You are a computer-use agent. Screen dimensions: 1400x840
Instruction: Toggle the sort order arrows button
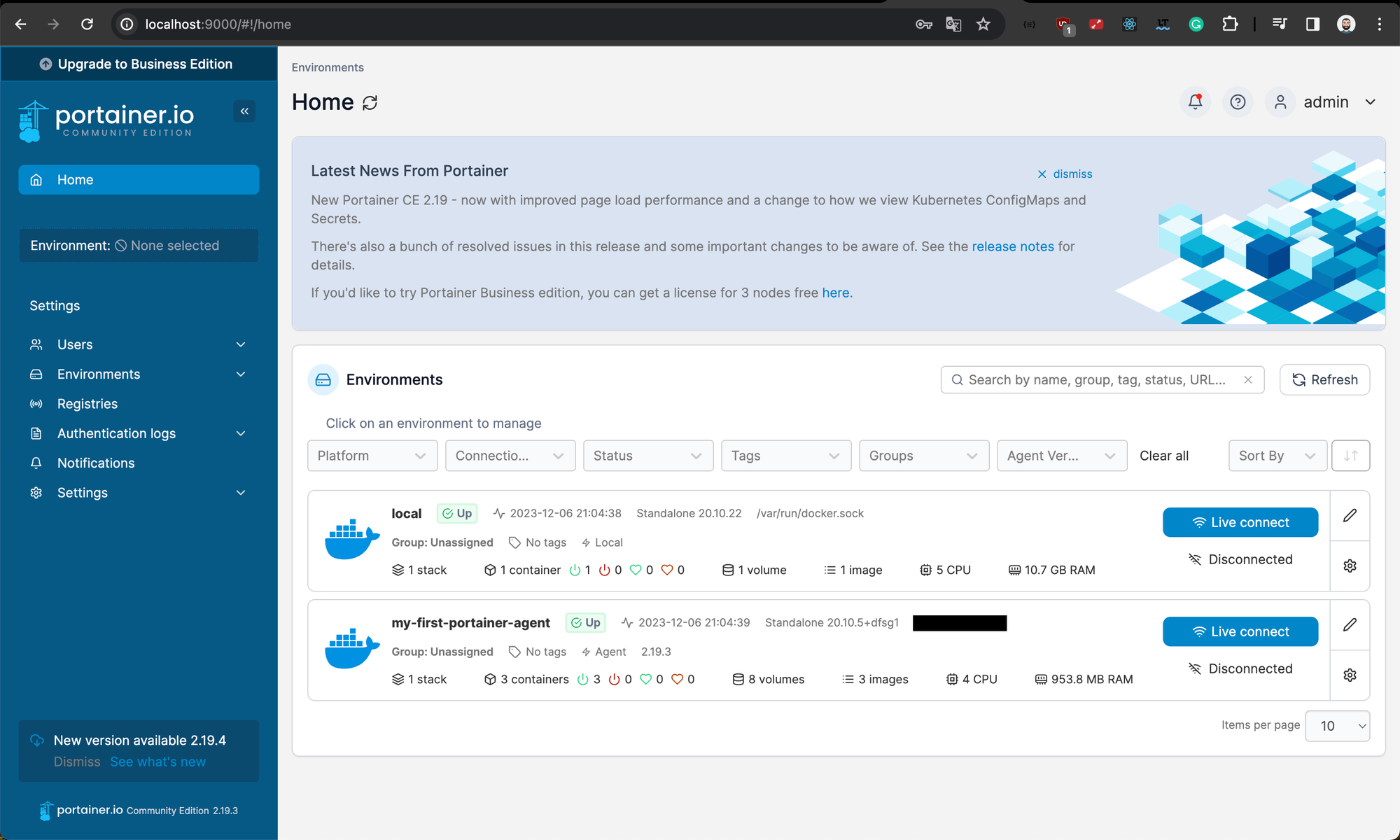(1350, 456)
